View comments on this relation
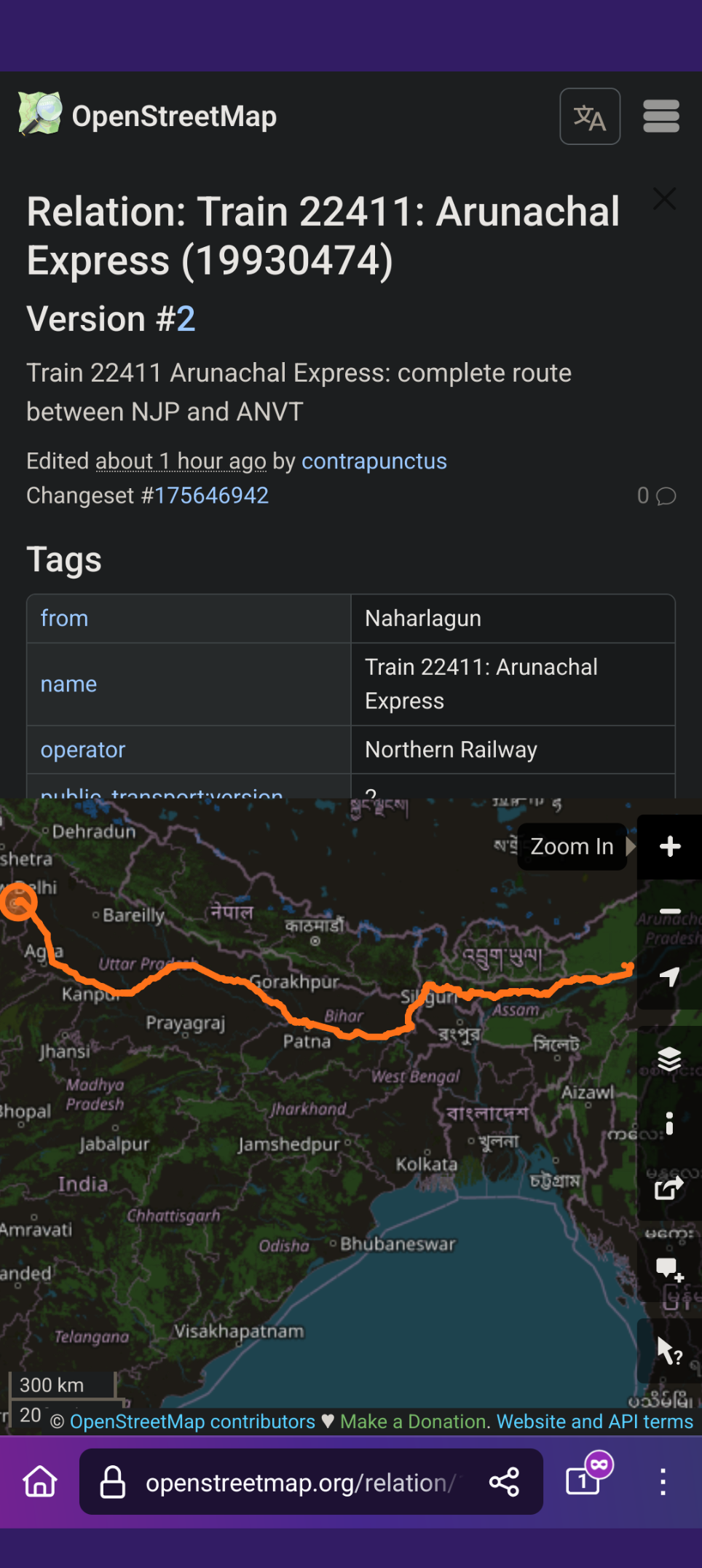Viewport: 702px width, 1568px height. coord(656,495)
